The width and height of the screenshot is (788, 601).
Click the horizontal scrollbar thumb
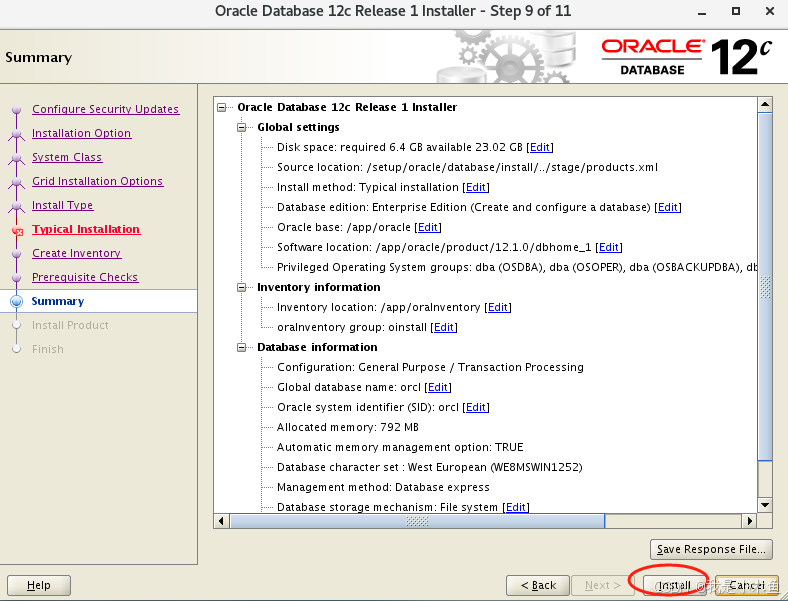(417, 521)
